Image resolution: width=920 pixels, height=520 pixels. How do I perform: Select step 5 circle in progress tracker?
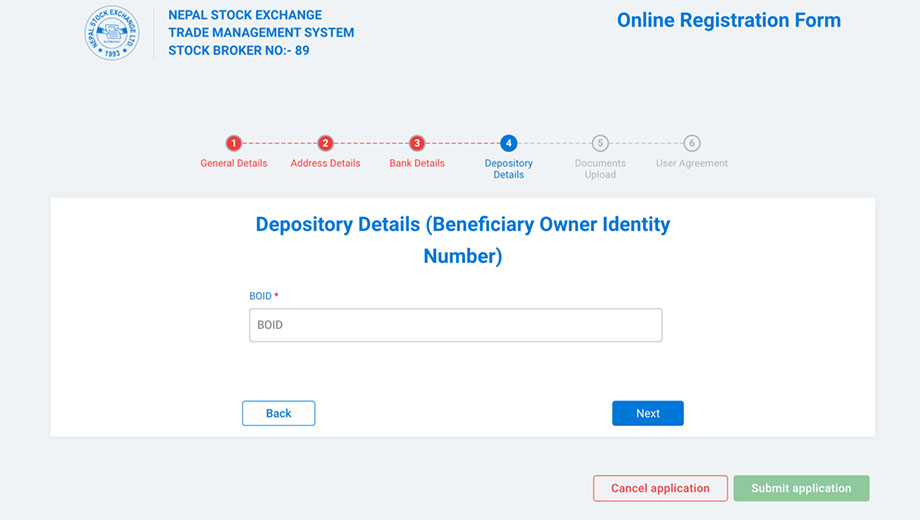[600, 143]
